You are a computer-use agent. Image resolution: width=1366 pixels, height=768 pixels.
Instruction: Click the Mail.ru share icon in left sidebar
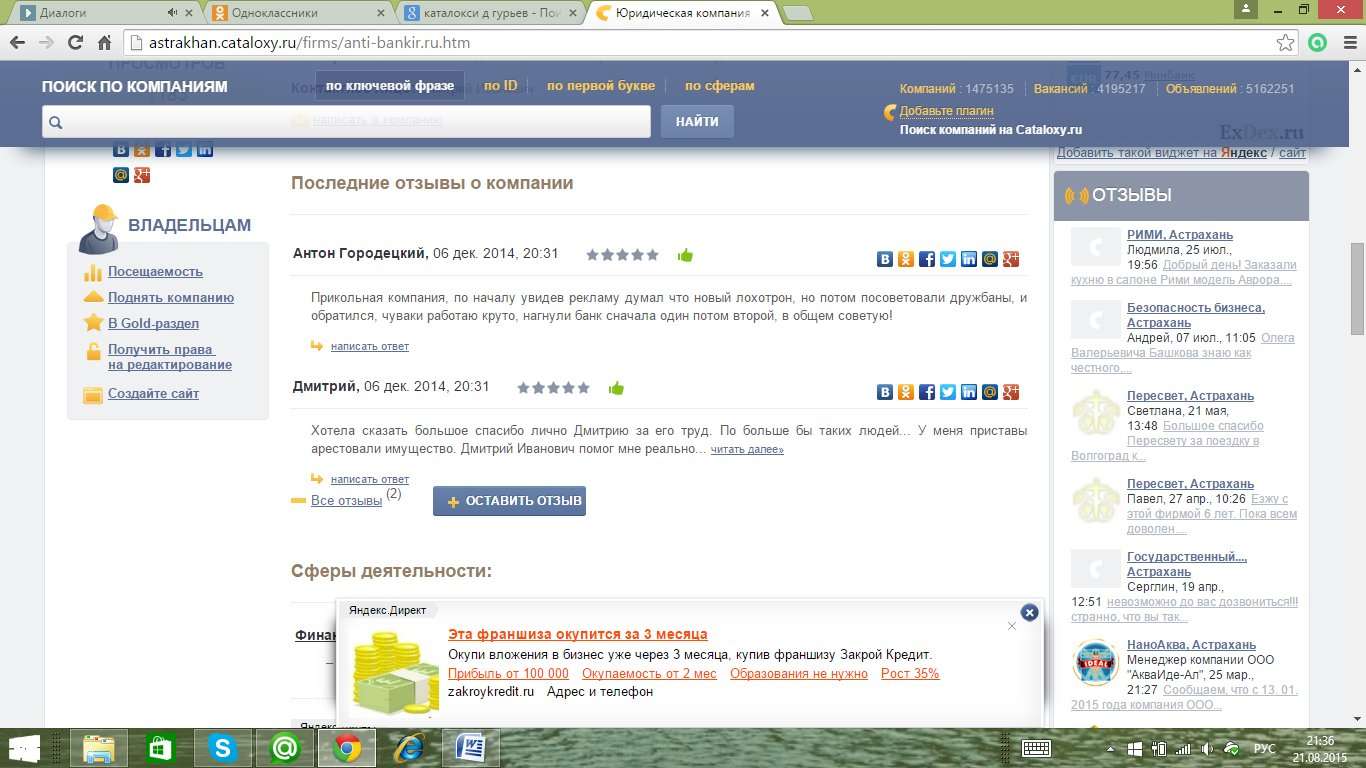coord(121,175)
